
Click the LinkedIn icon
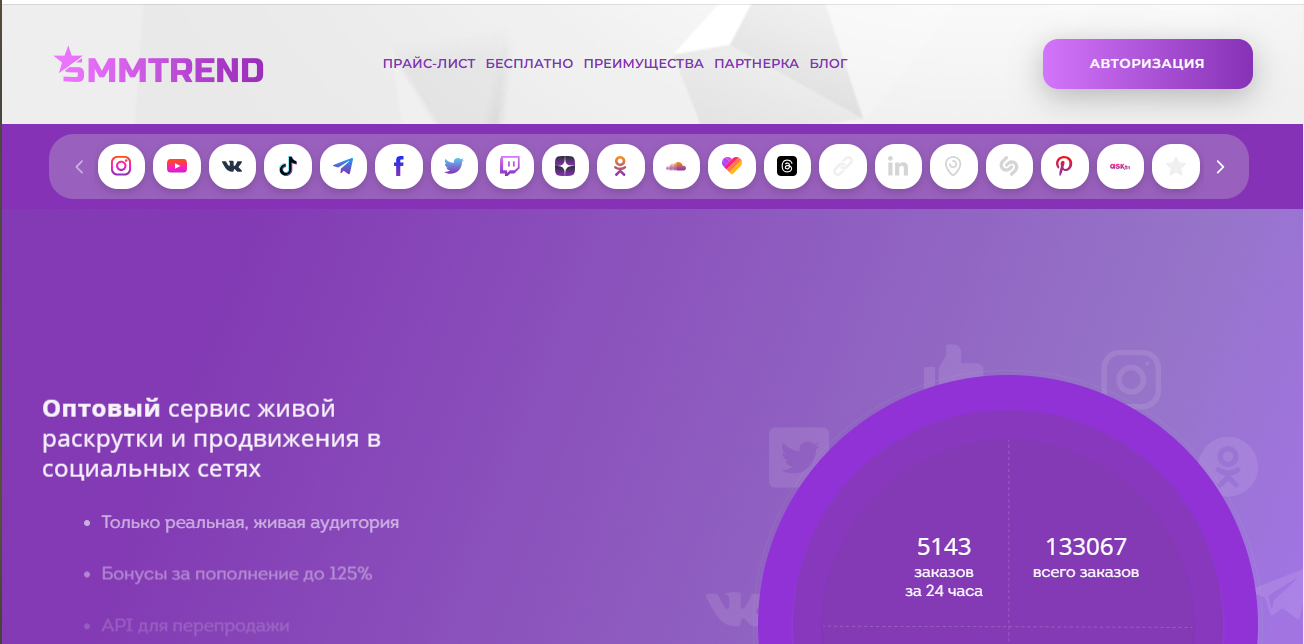click(x=898, y=166)
